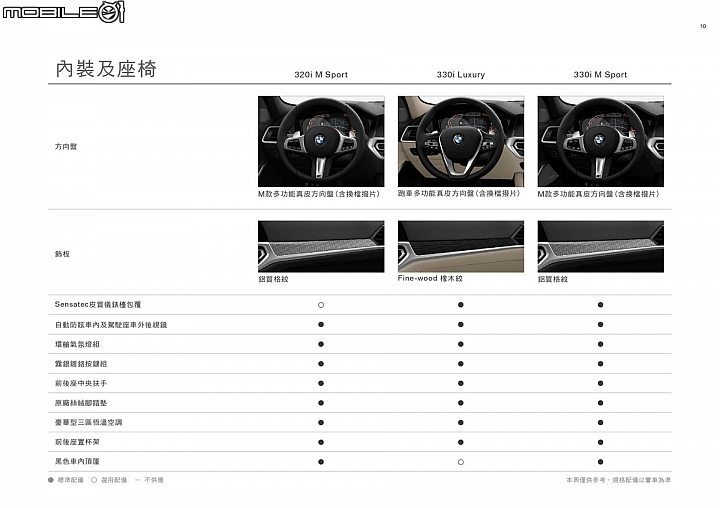Click 自動防眩 row dot under 330i M Sport

pos(601,325)
